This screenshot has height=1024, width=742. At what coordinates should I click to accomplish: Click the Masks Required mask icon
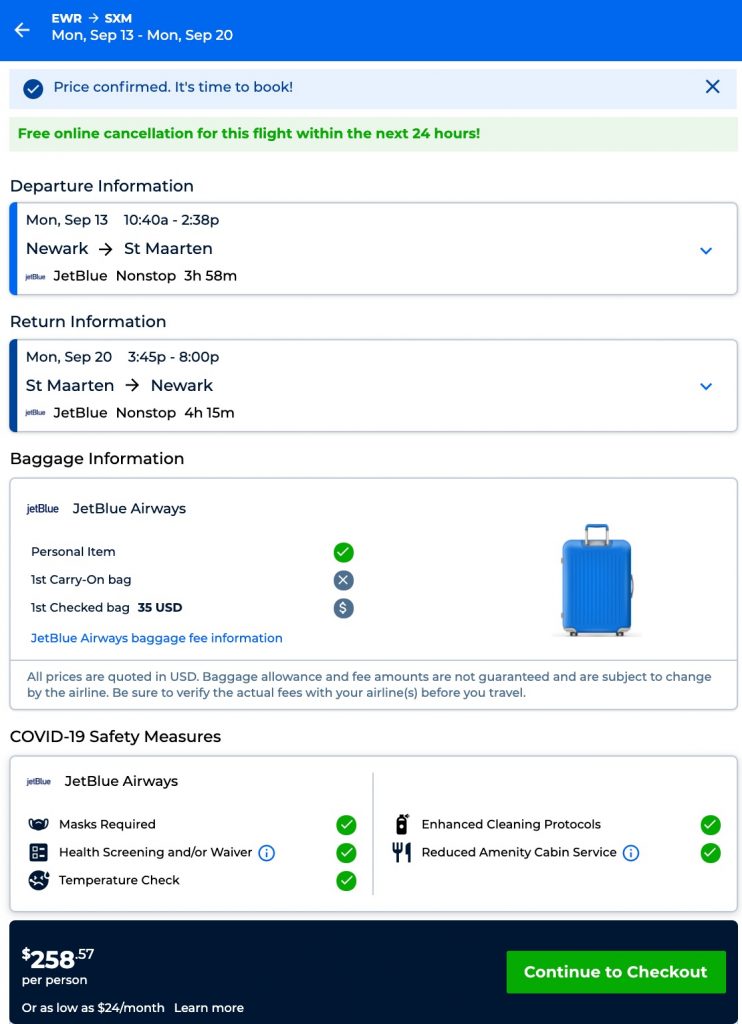pos(39,825)
